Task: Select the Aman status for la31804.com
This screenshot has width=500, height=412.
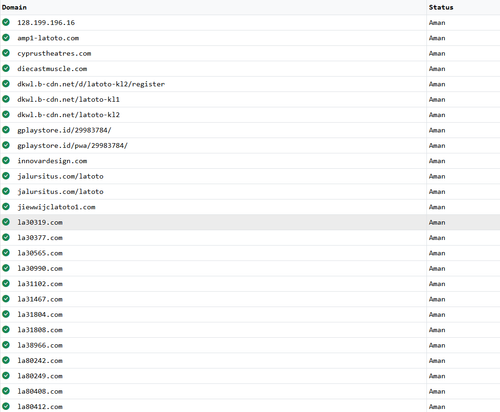Action: pos(437,314)
